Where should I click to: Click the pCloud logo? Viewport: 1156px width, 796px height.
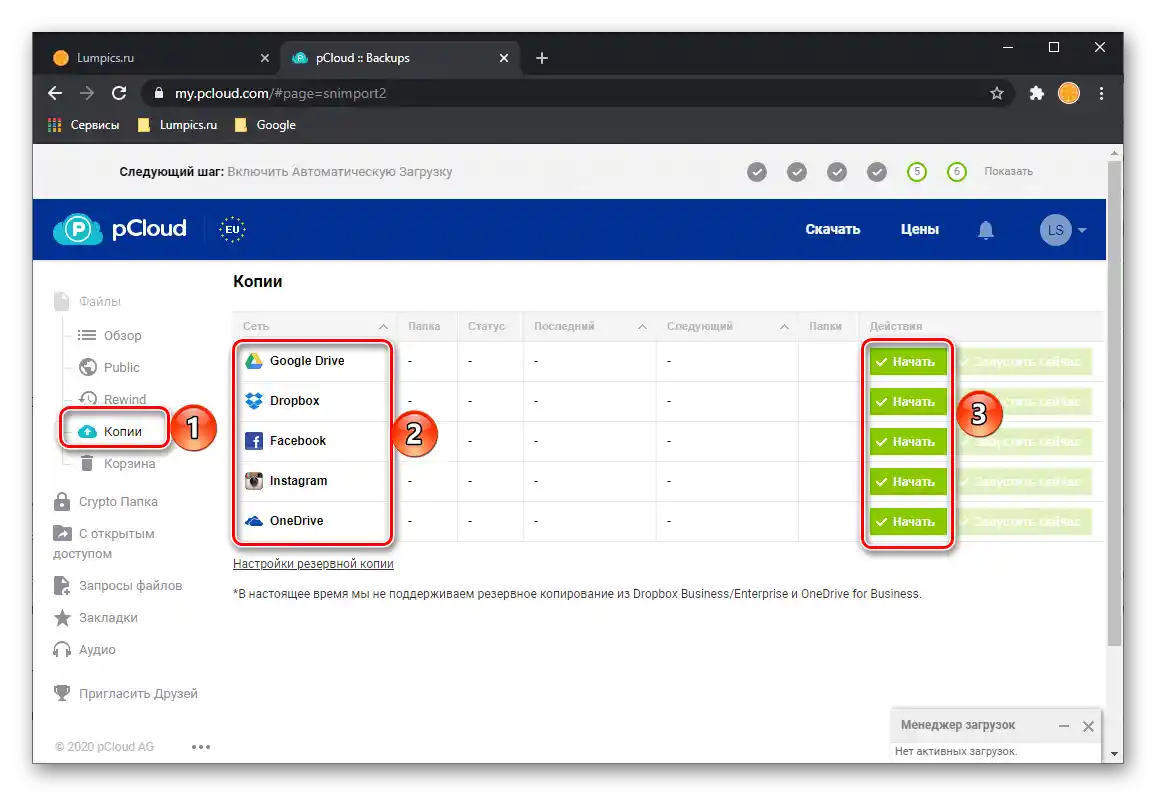[120, 229]
